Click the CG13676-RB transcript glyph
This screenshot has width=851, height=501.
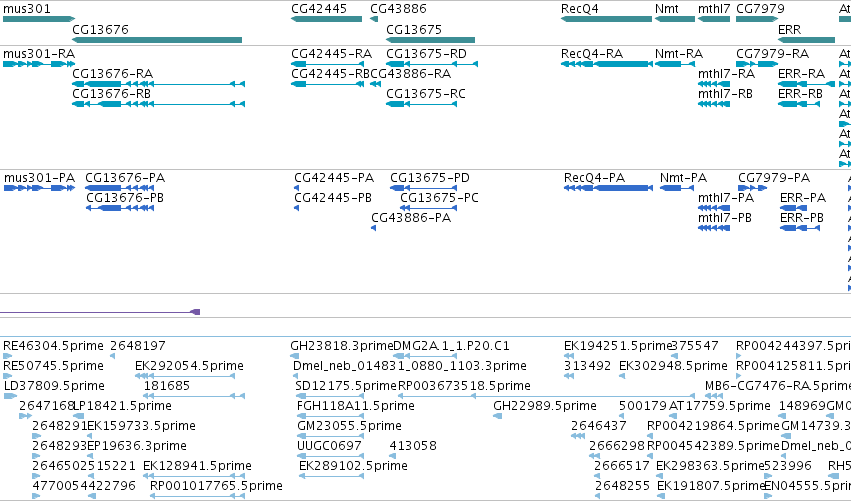click(x=158, y=104)
